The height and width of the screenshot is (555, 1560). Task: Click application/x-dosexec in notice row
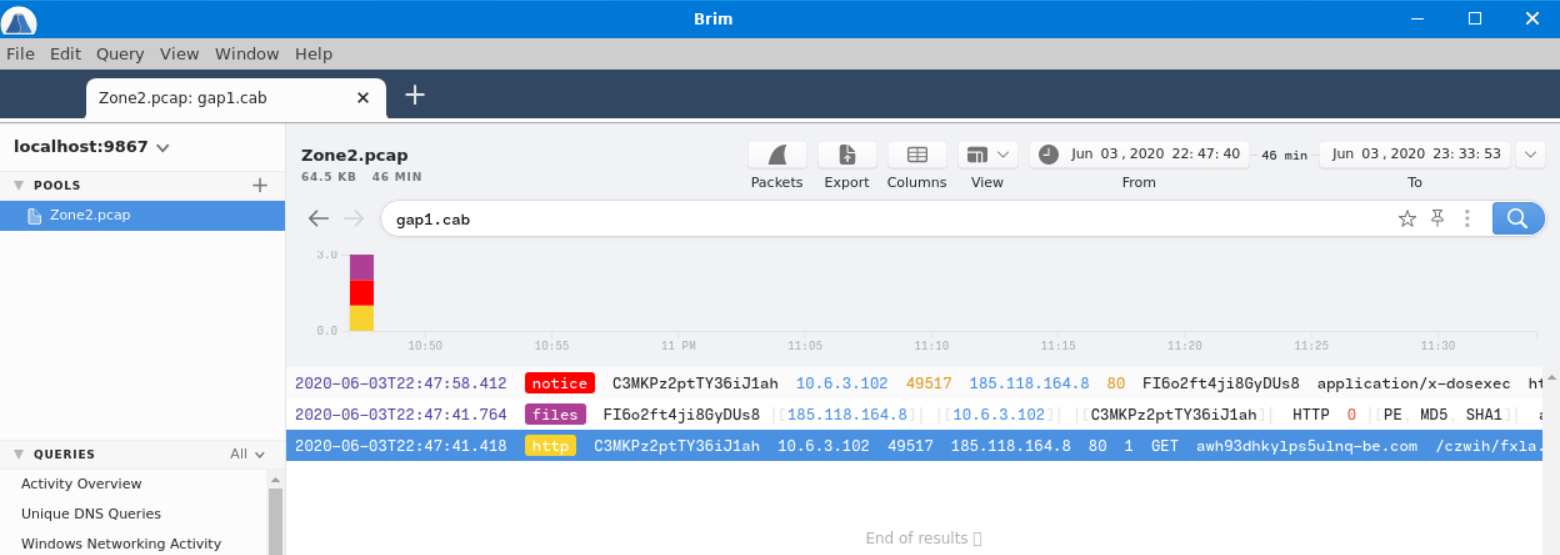pos(1413,383)
